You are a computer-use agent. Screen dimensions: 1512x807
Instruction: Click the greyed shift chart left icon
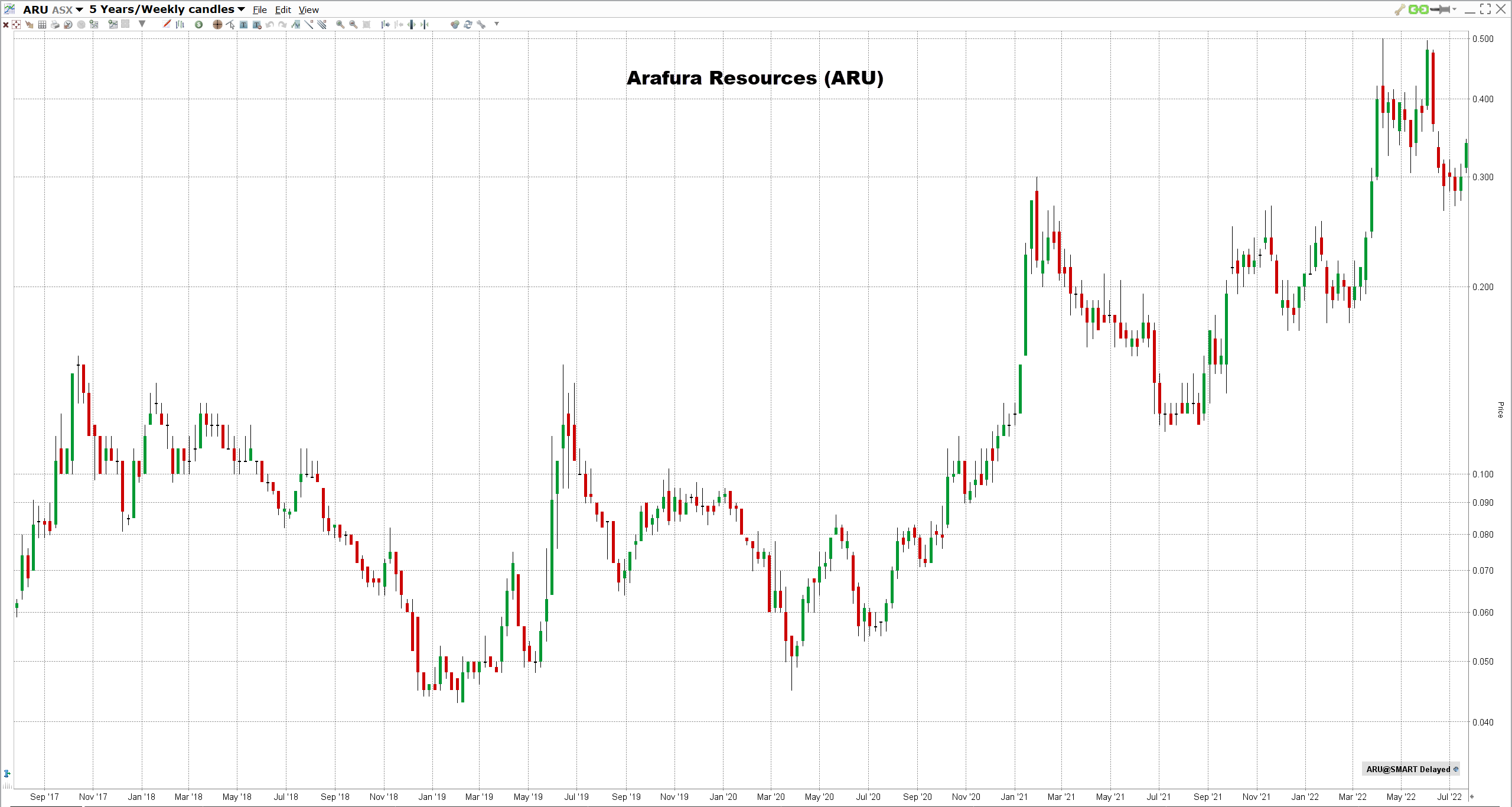(x=399, y=25)
